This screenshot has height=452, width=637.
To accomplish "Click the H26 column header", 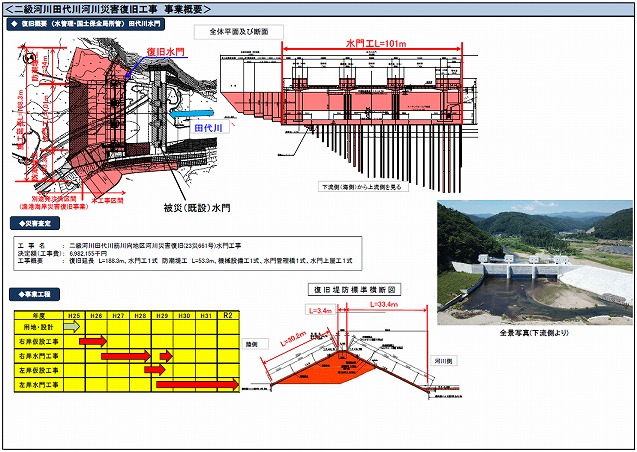I will pos(96,315).
